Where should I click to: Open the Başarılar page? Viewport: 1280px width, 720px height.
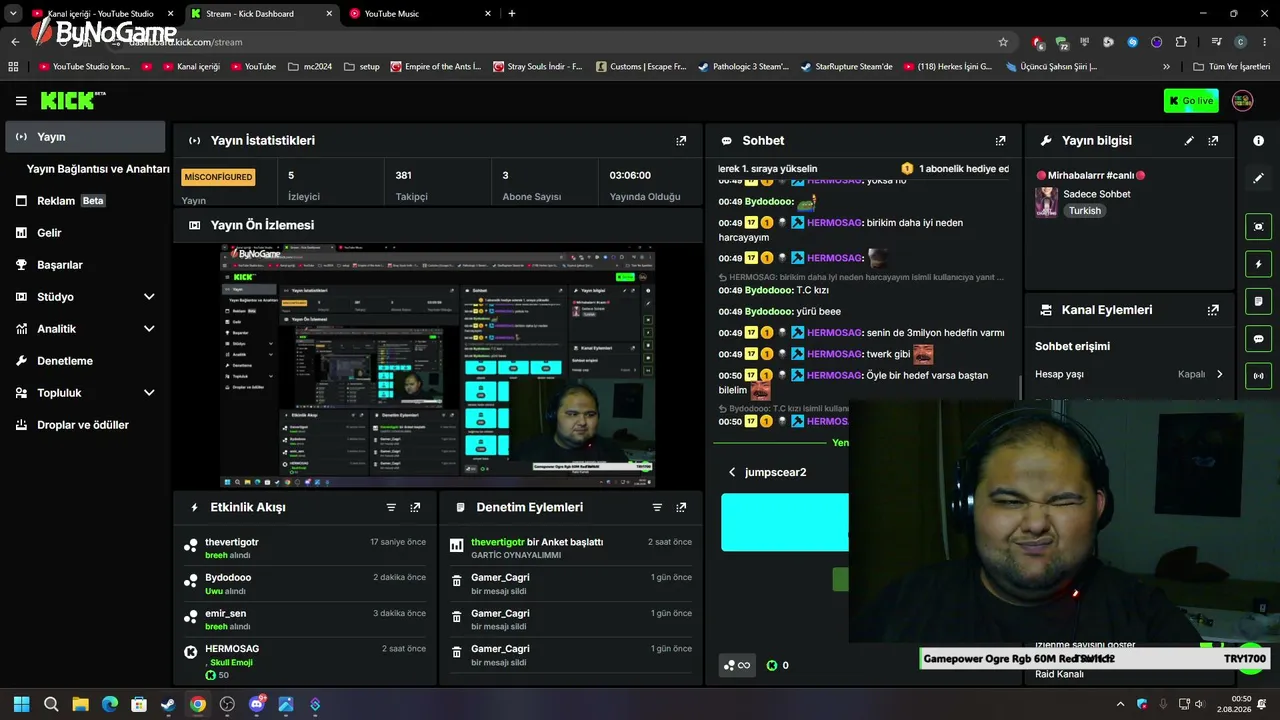point(85,265)
